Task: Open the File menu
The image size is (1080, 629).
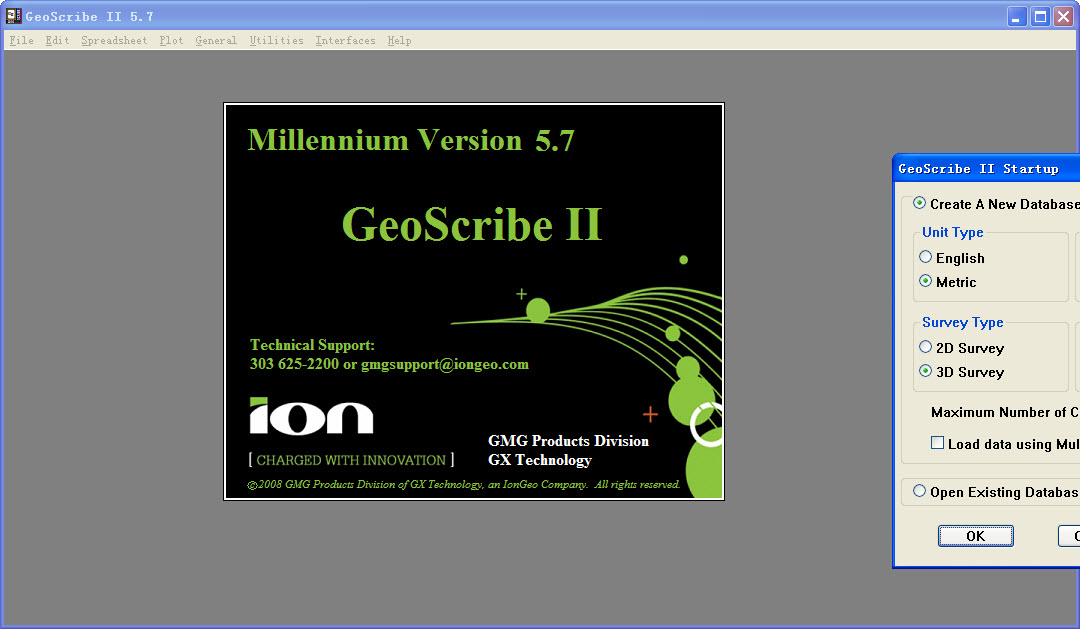Action: (21, 41)
